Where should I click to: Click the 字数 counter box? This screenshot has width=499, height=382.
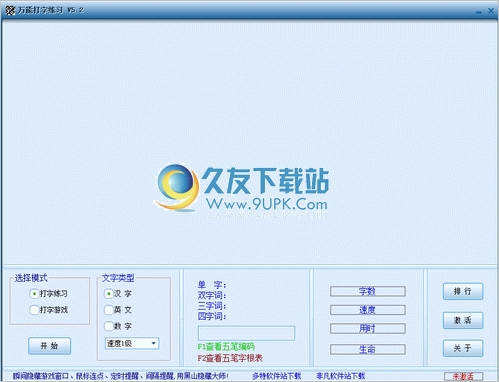(x=368, y=291)
